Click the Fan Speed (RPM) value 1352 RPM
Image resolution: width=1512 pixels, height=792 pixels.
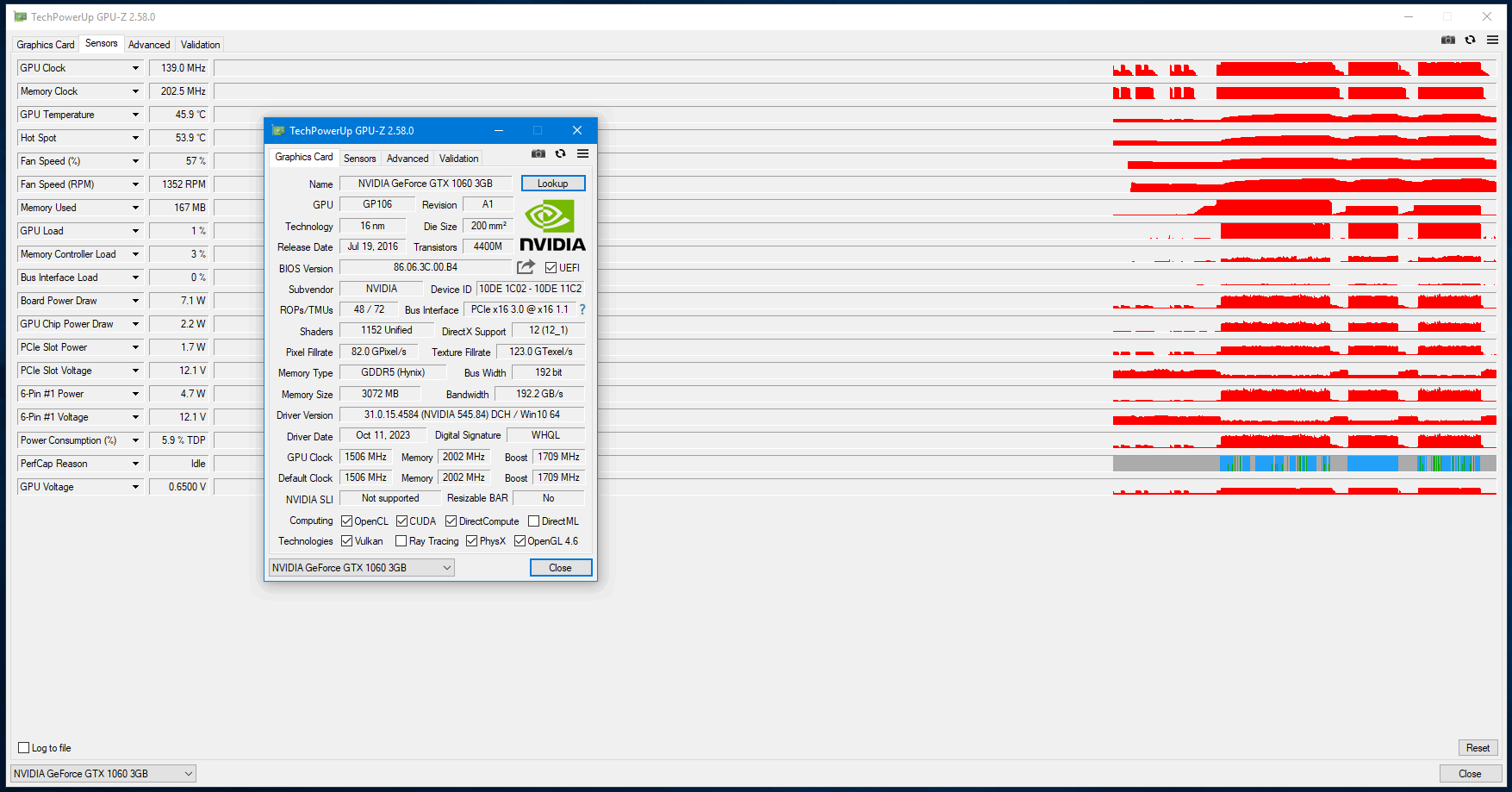click(x=179, y=184)
